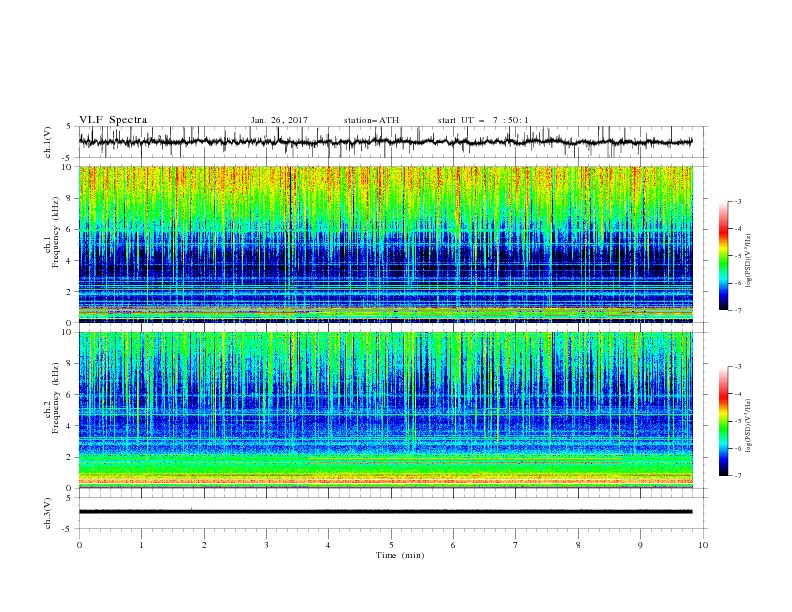Click the "8" tick on time axis
The width and height of the screenshot is (792, 612).
(578, 545)
